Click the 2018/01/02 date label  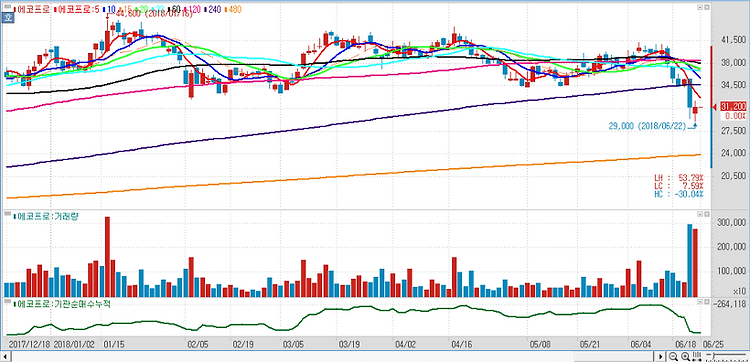(74, 344)
